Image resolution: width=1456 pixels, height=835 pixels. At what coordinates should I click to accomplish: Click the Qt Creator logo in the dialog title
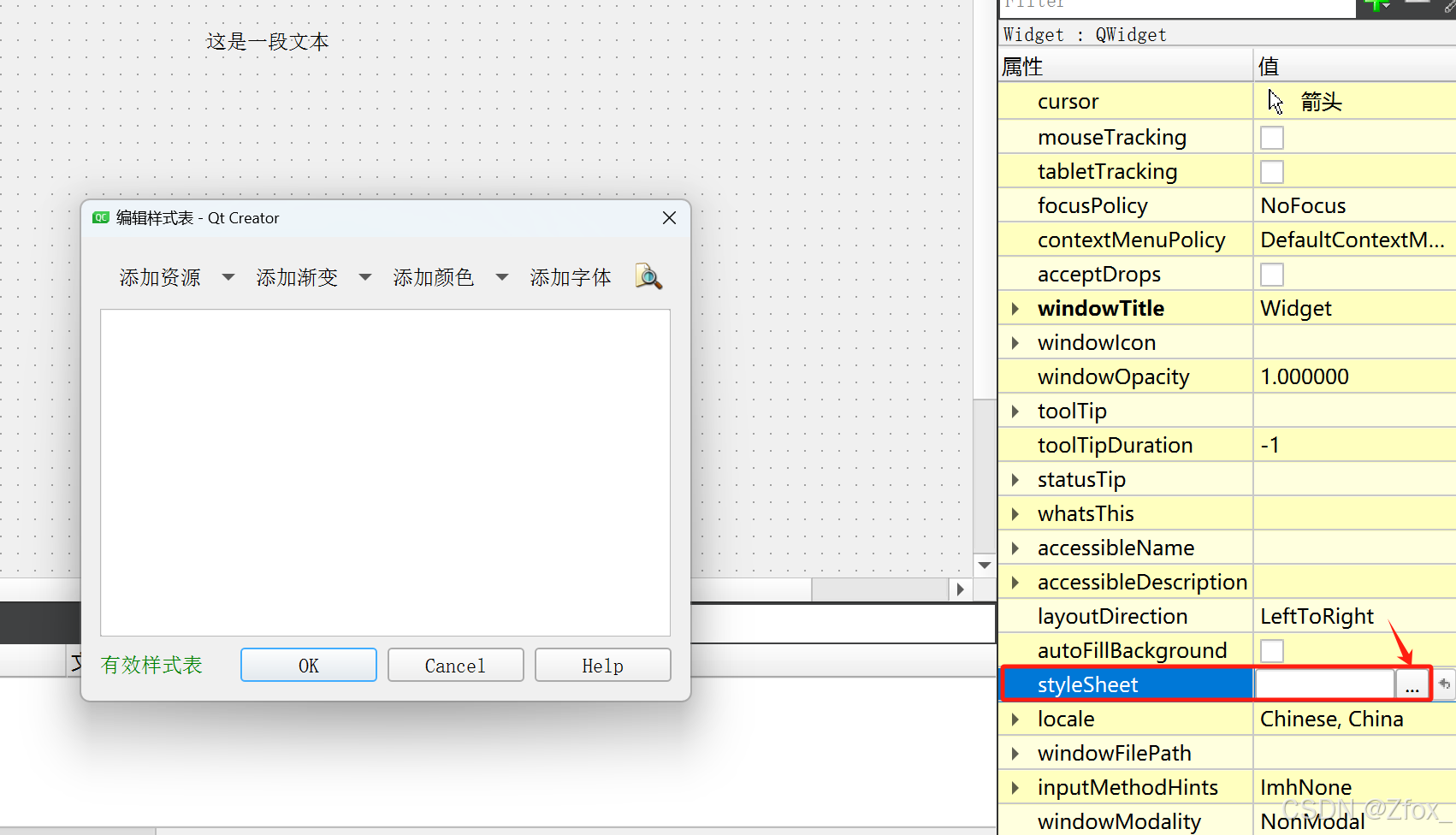tap(101, 217)
